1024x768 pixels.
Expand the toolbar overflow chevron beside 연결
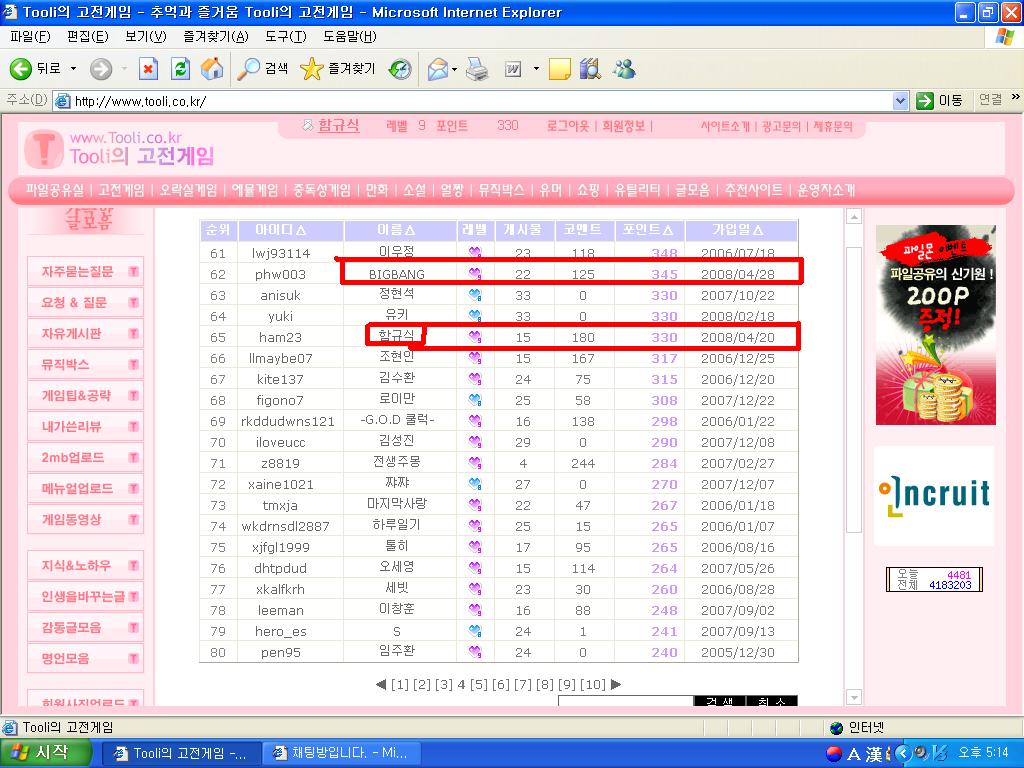[1016, 97]
